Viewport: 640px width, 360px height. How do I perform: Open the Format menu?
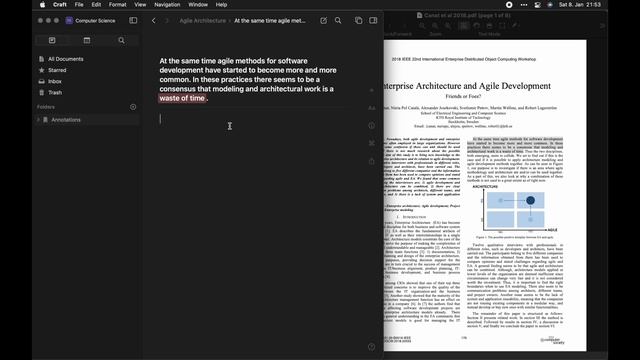click(x=118, y=5)
